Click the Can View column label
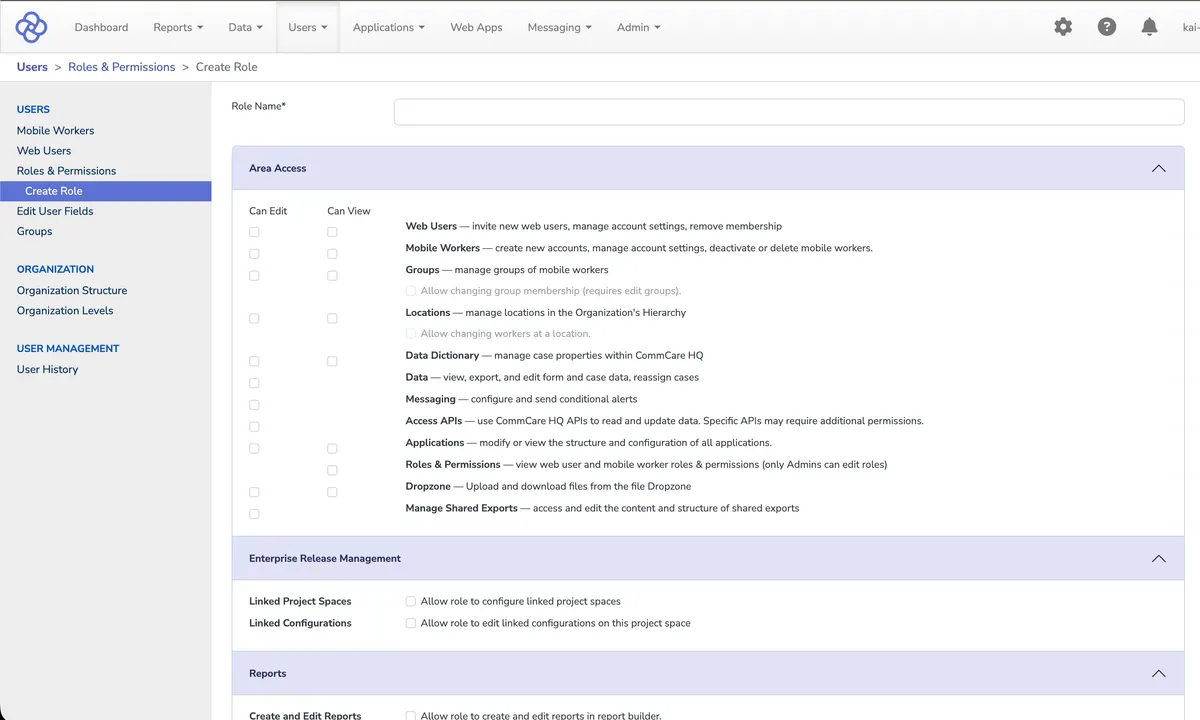 pyautogui.click(x=349, y=211)
